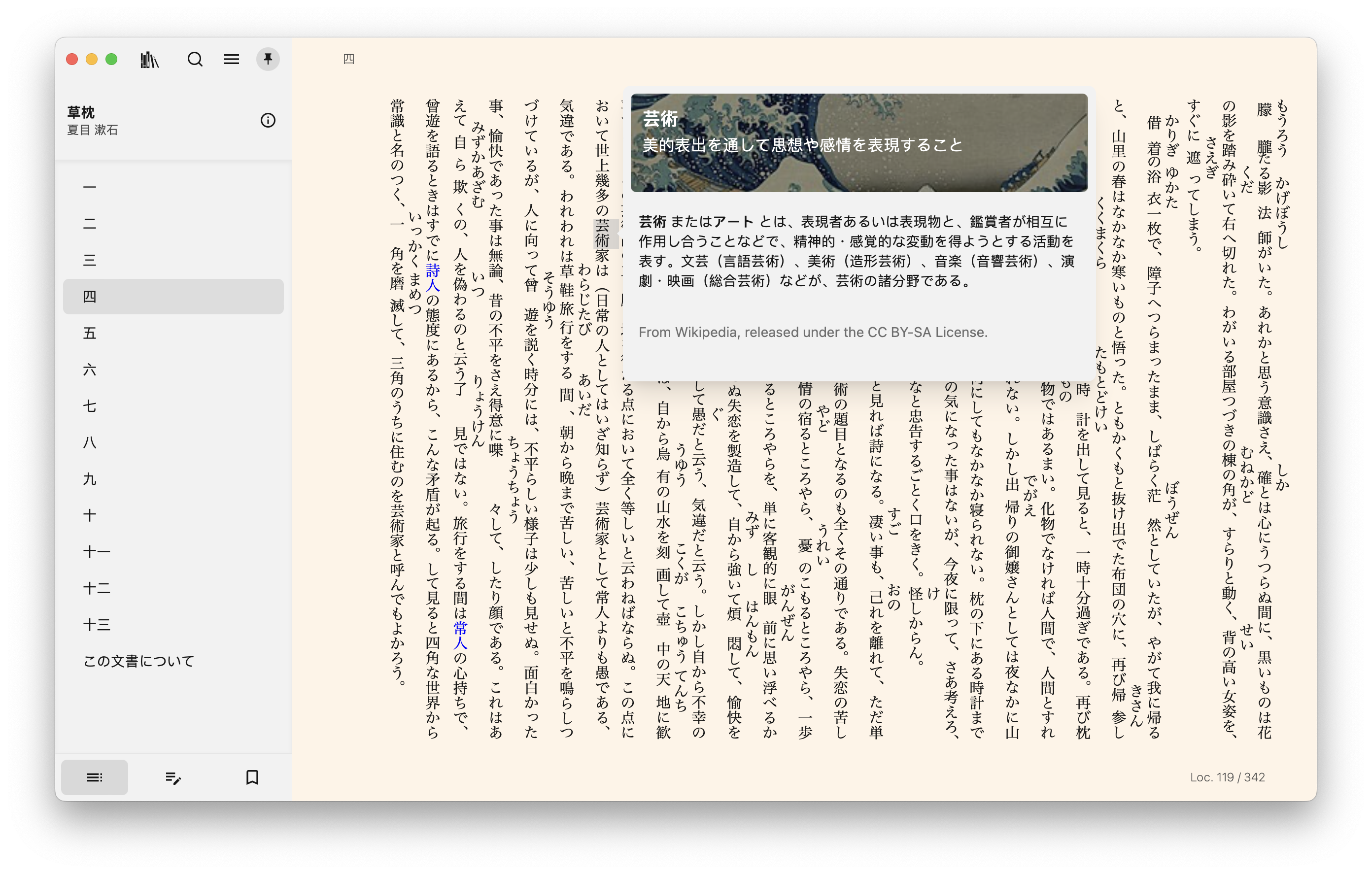Image resolution: width=1372 pixels, height=874 pixels.
Task: Go to chapter 一
Action: point(90,187)
